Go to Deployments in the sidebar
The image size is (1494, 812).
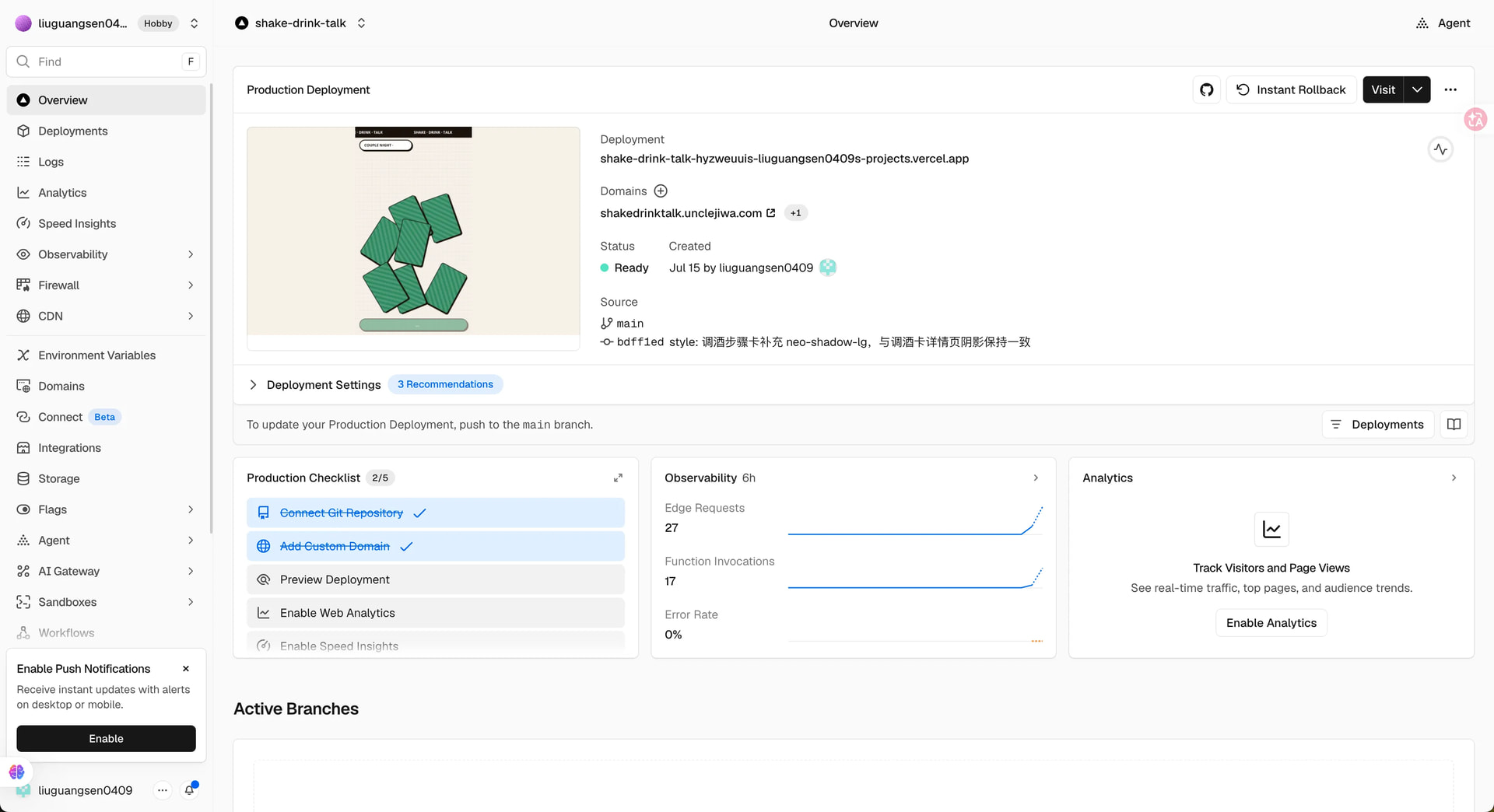[106, 131]
